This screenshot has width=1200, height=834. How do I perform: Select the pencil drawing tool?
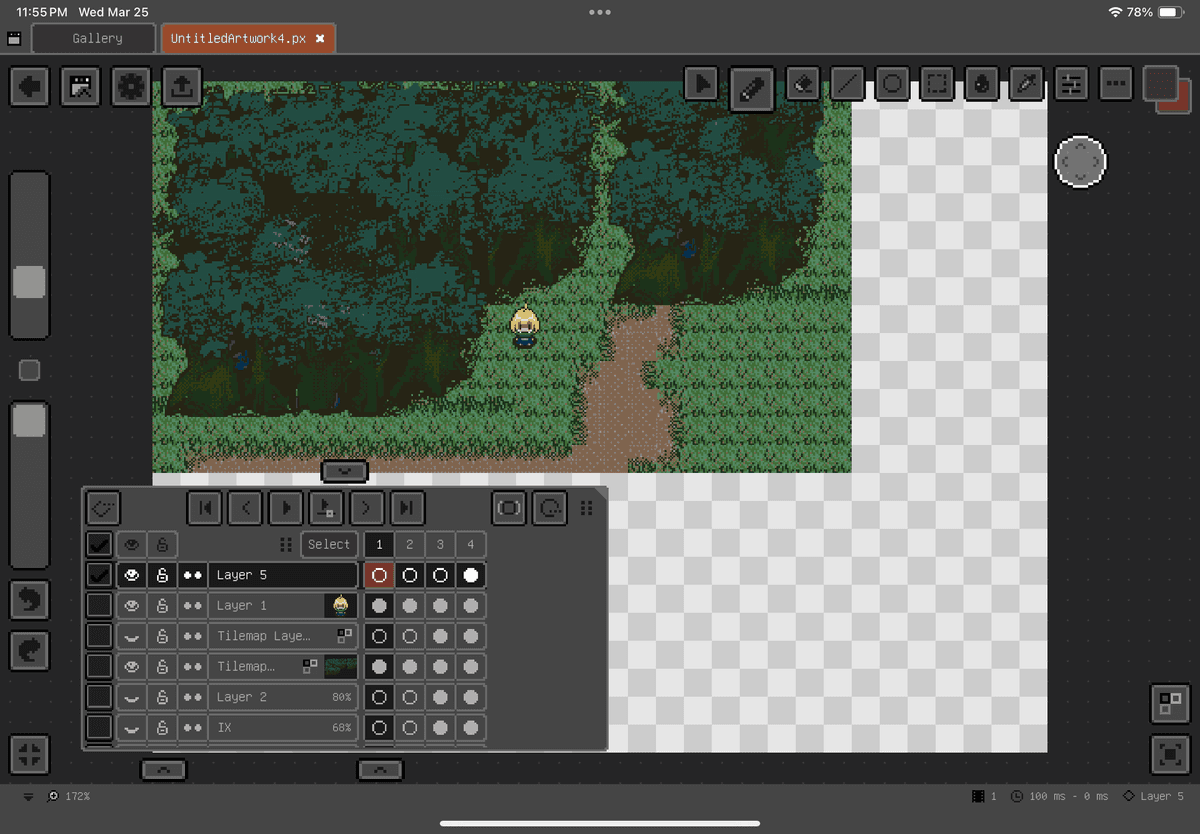click(x=752, y=86)
